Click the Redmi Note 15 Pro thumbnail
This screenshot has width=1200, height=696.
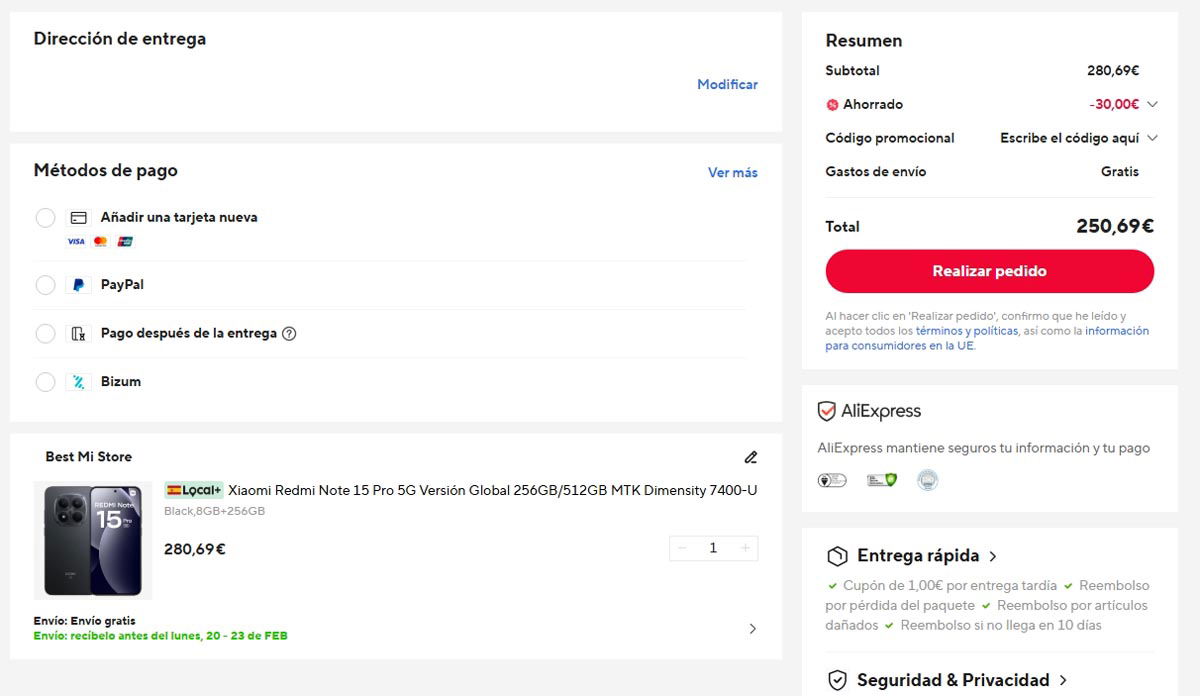93,540
